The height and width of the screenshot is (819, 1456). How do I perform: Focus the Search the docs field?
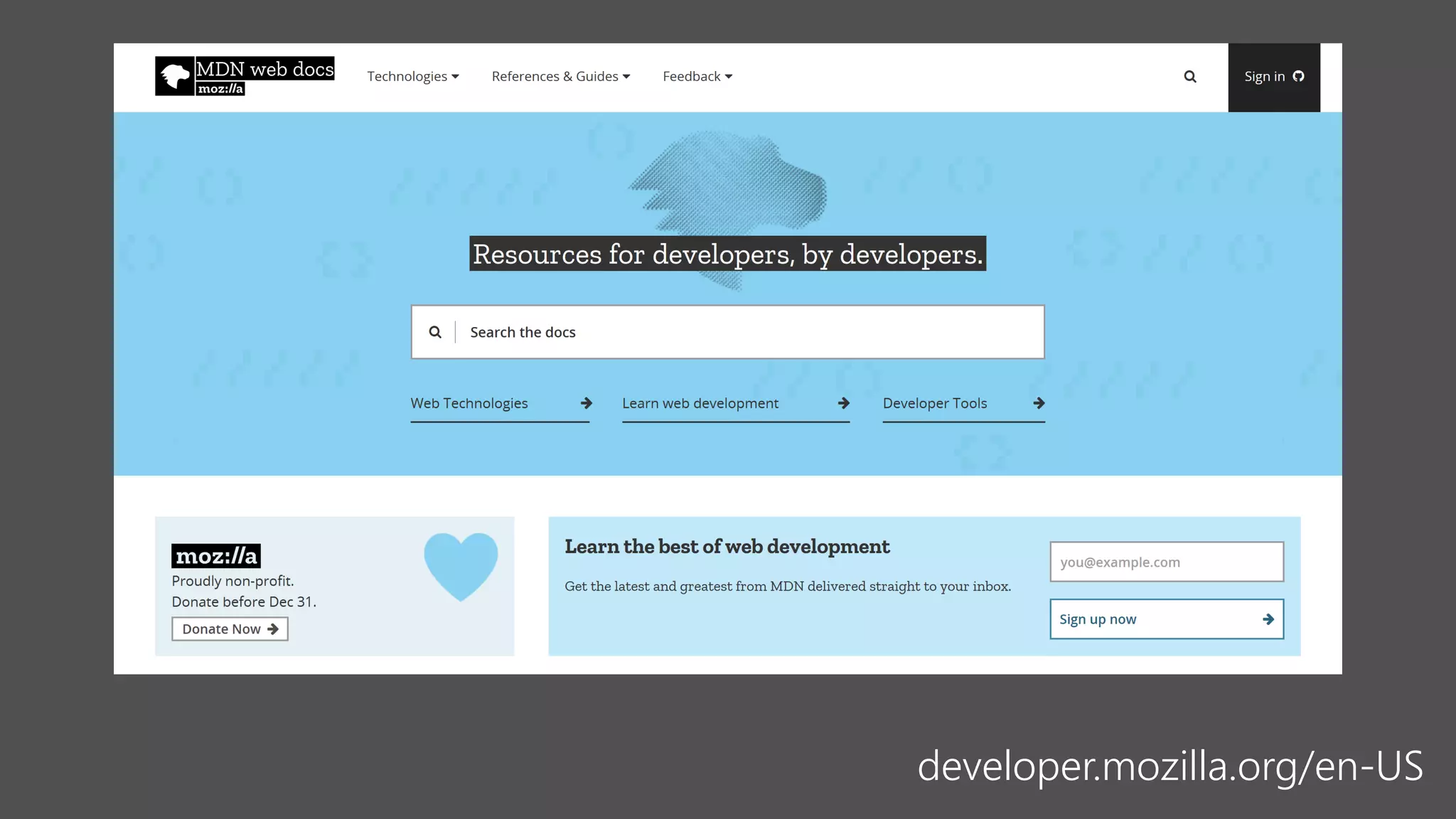tap(746, 332)
